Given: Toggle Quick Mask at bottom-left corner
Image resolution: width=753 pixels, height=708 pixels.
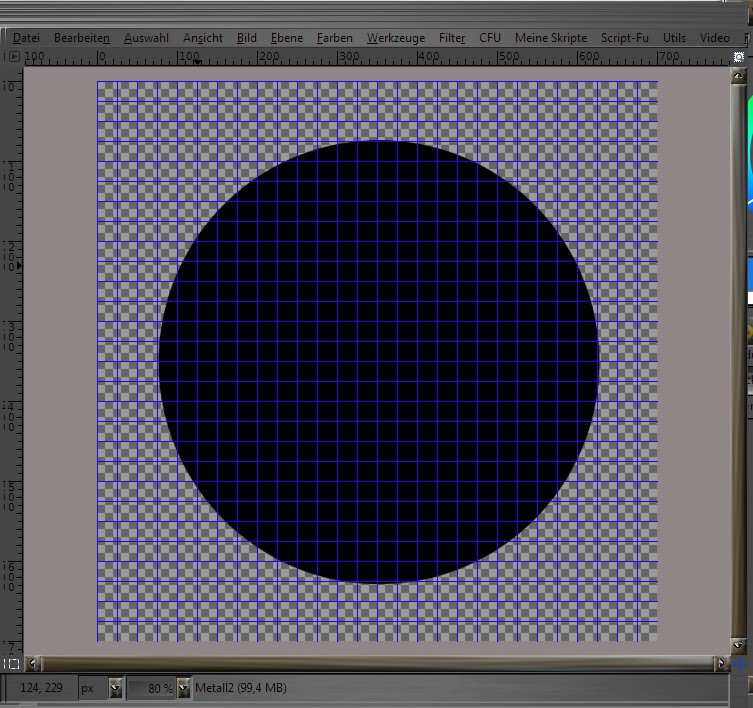Looking at the screenshot, I should point(11,663).
